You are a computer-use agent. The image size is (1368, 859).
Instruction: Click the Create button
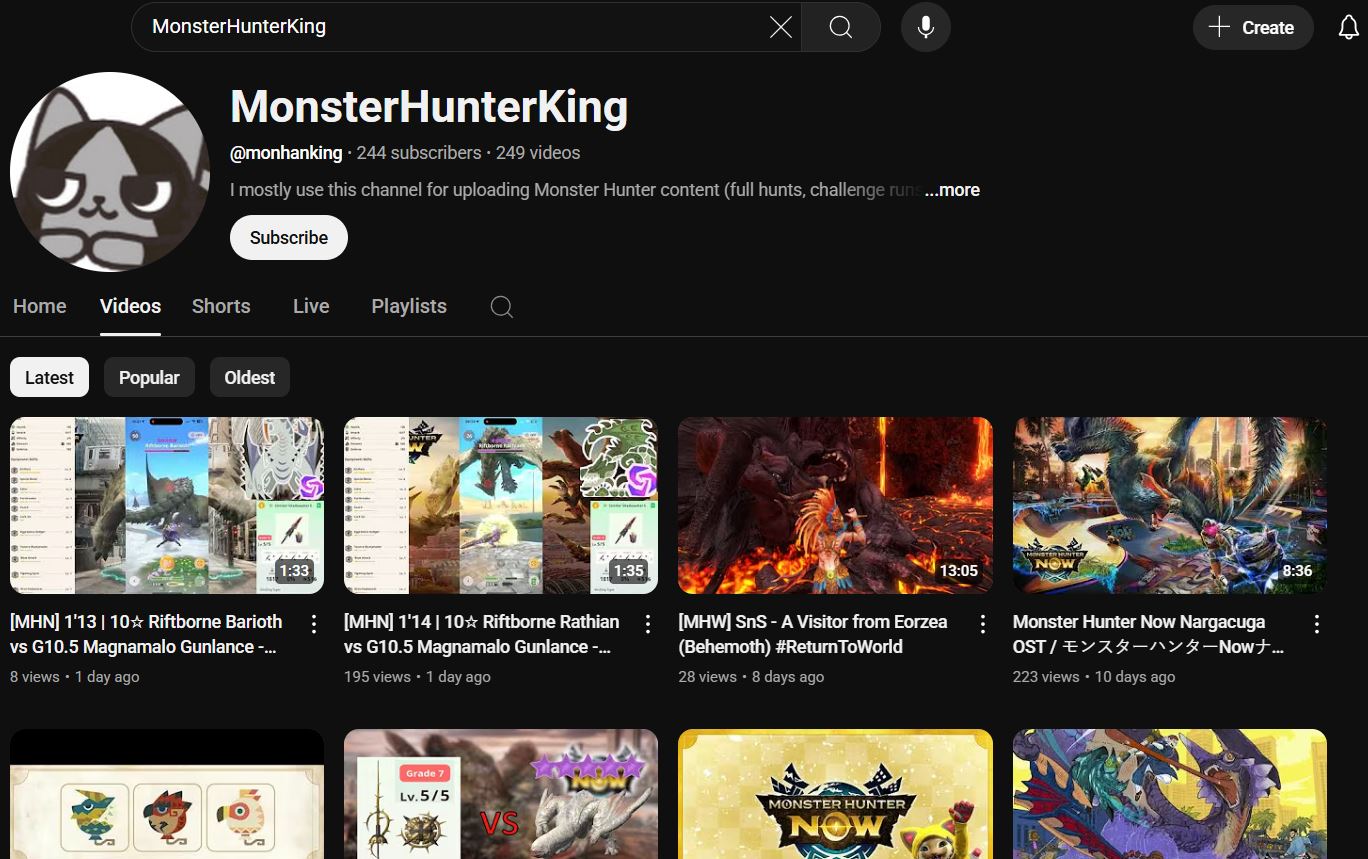click(1253, 27)
